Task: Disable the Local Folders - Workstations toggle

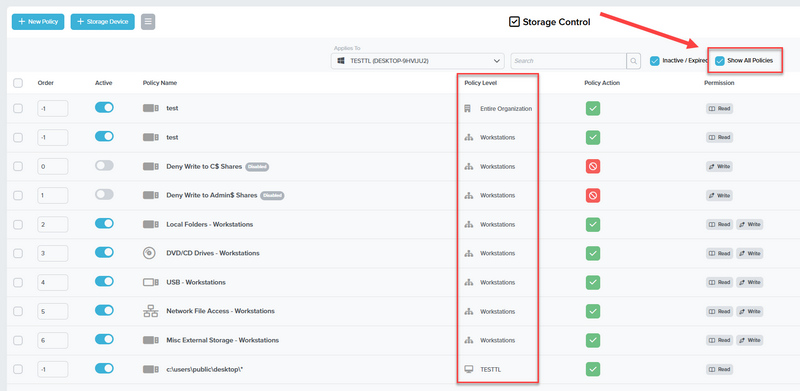Action: tap(104, 224)
